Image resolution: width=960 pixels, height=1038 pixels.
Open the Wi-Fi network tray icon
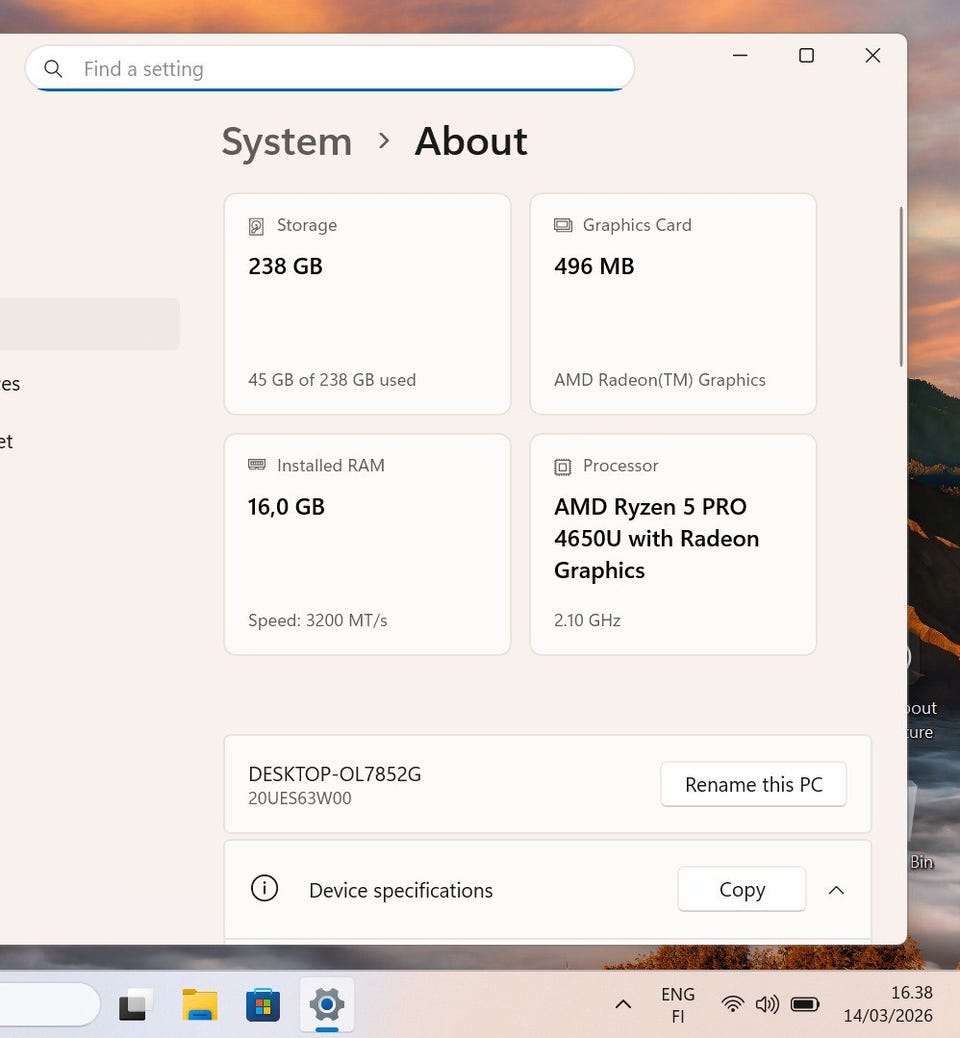[733, 1004]
